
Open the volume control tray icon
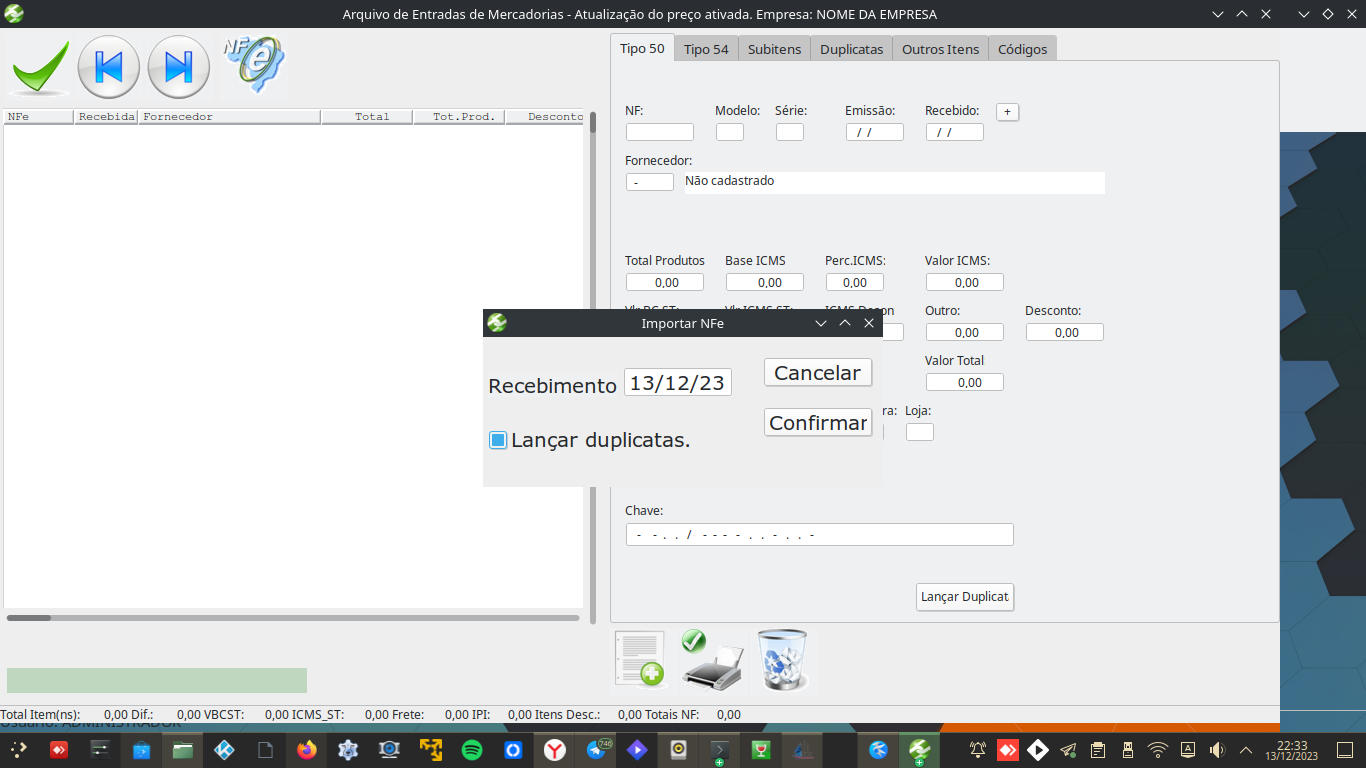(1216, 749)
